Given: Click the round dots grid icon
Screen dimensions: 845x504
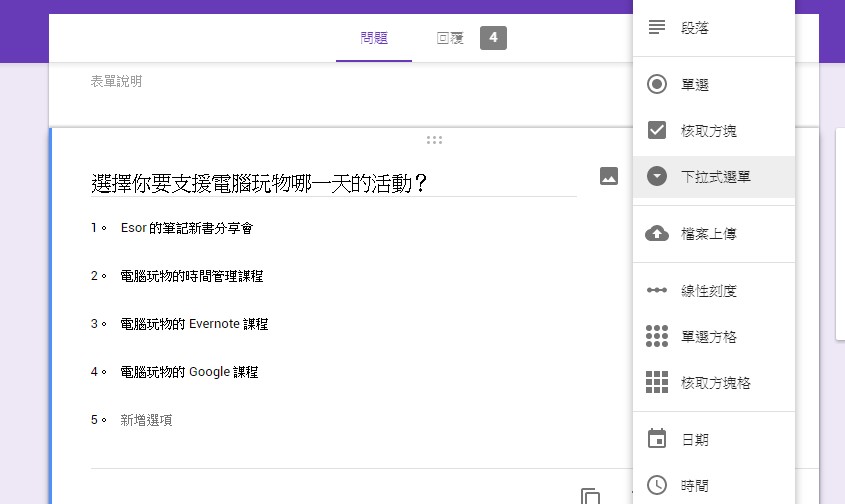Looking at the screenshot, I should coord(656,336).
